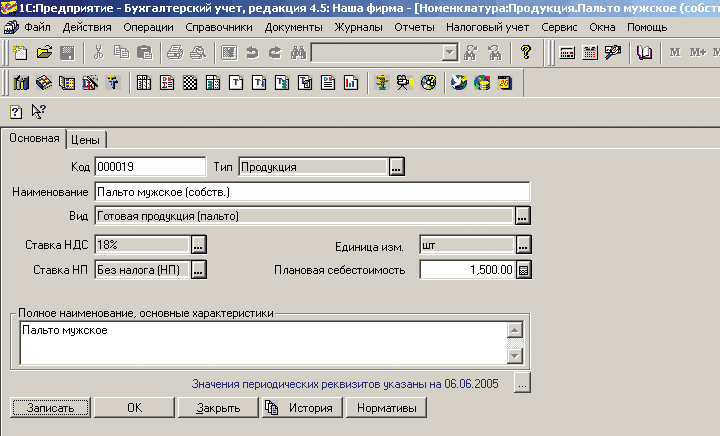Open the search combo box dropdown

click(450, 52)
